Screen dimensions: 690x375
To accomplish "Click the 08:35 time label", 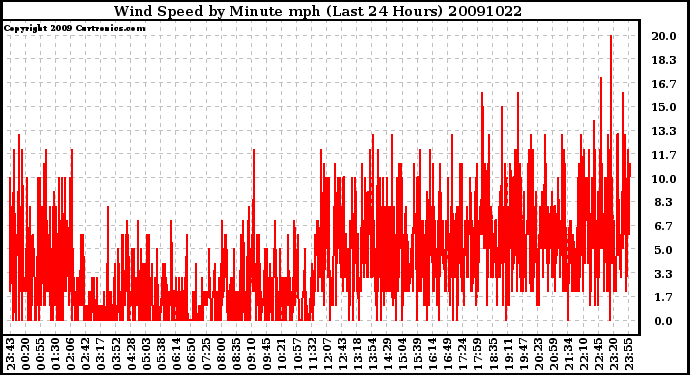I will point(236,354).
